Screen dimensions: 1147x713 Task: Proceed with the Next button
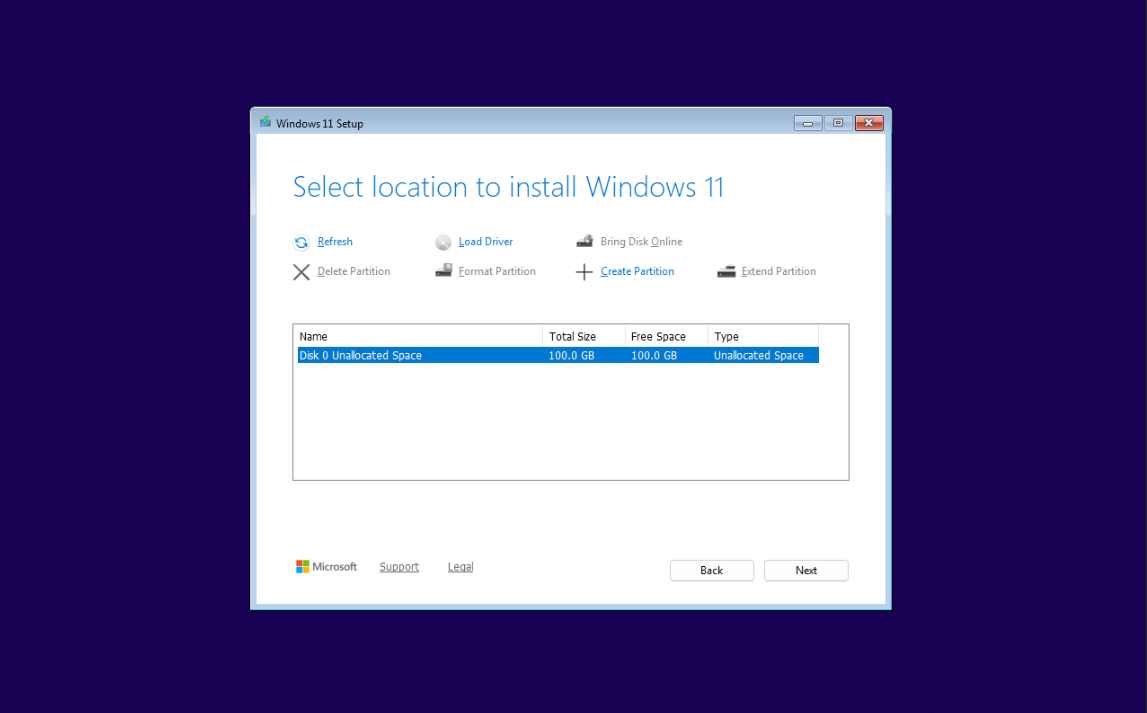click(806, 570)
